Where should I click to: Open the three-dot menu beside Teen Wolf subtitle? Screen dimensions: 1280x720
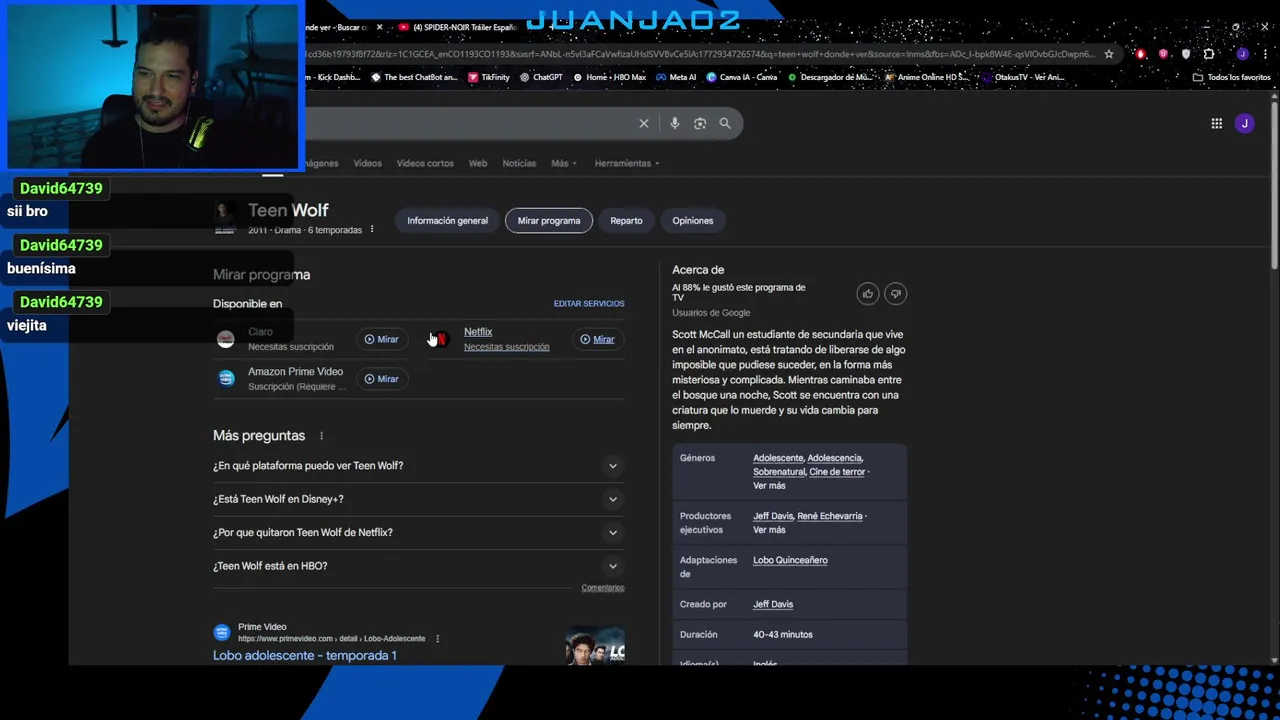coord(372,230)
